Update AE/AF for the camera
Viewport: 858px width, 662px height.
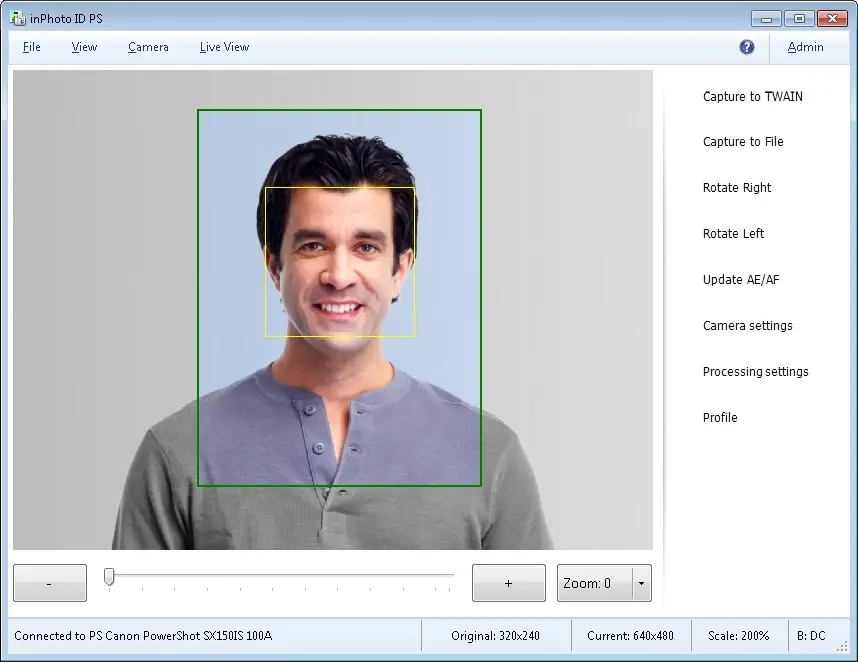tap(741, 280)
